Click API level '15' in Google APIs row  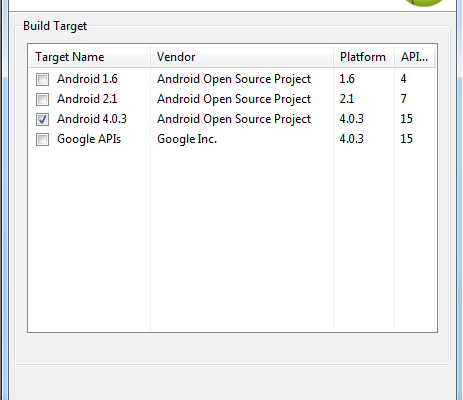click(406, 139)
